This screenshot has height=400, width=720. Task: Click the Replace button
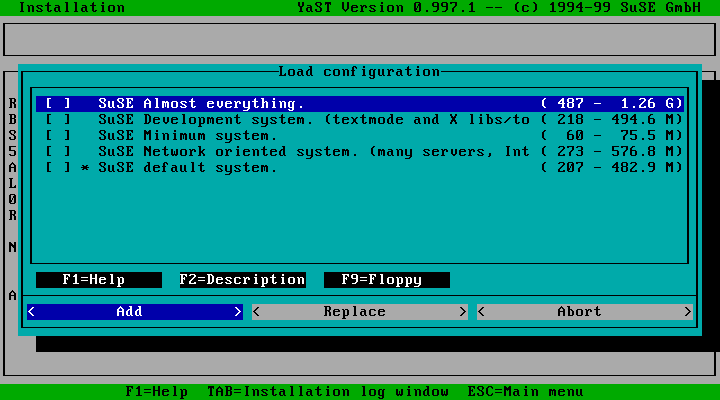[x=360, y=312]
